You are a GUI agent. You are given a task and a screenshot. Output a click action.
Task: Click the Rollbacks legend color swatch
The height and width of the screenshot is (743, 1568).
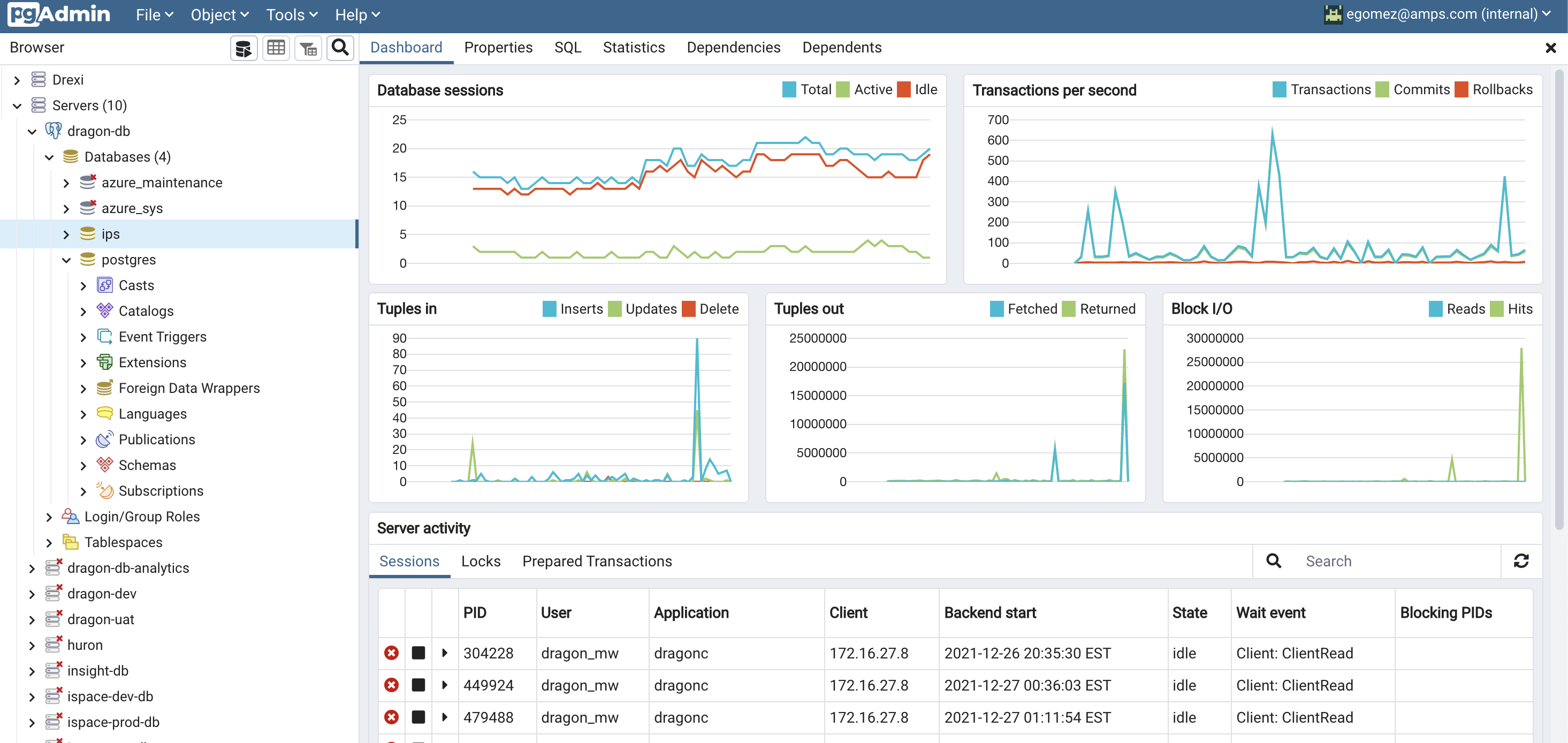1461,89
